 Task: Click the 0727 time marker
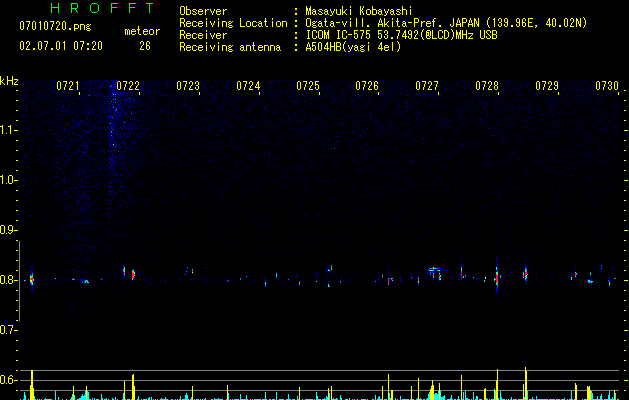[x=427, y=86]
